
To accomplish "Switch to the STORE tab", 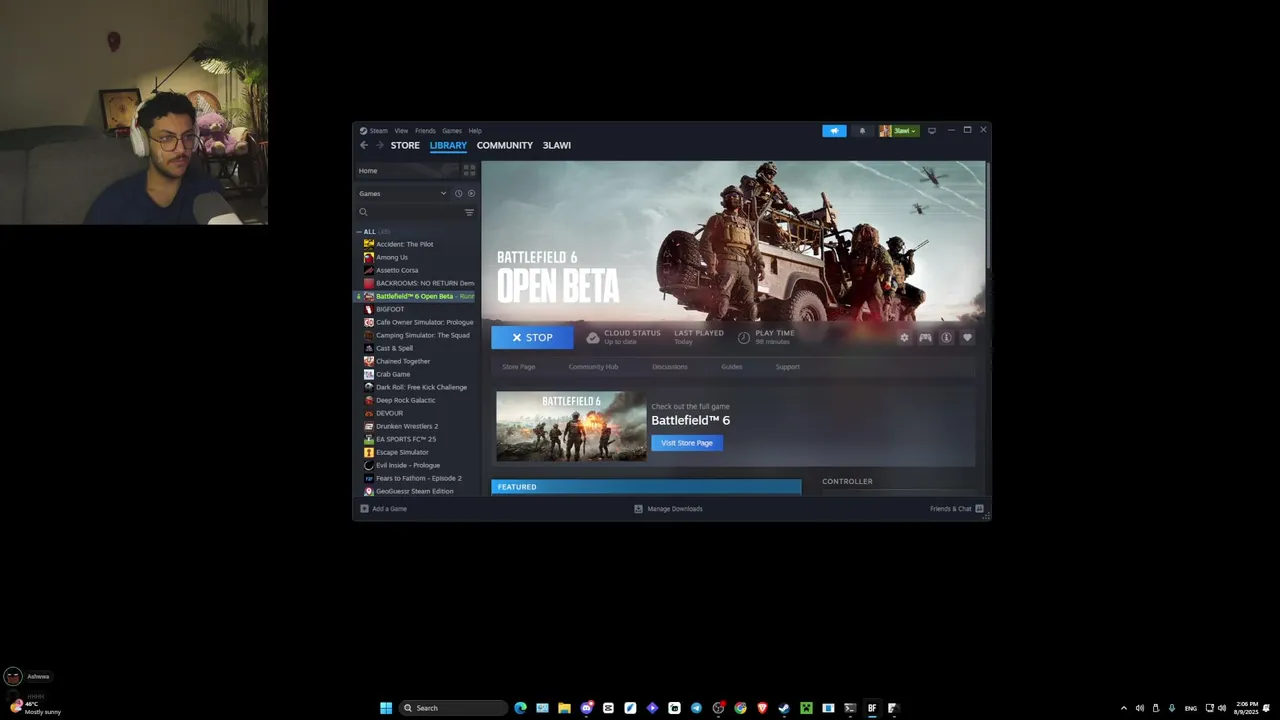I will 405,146.
